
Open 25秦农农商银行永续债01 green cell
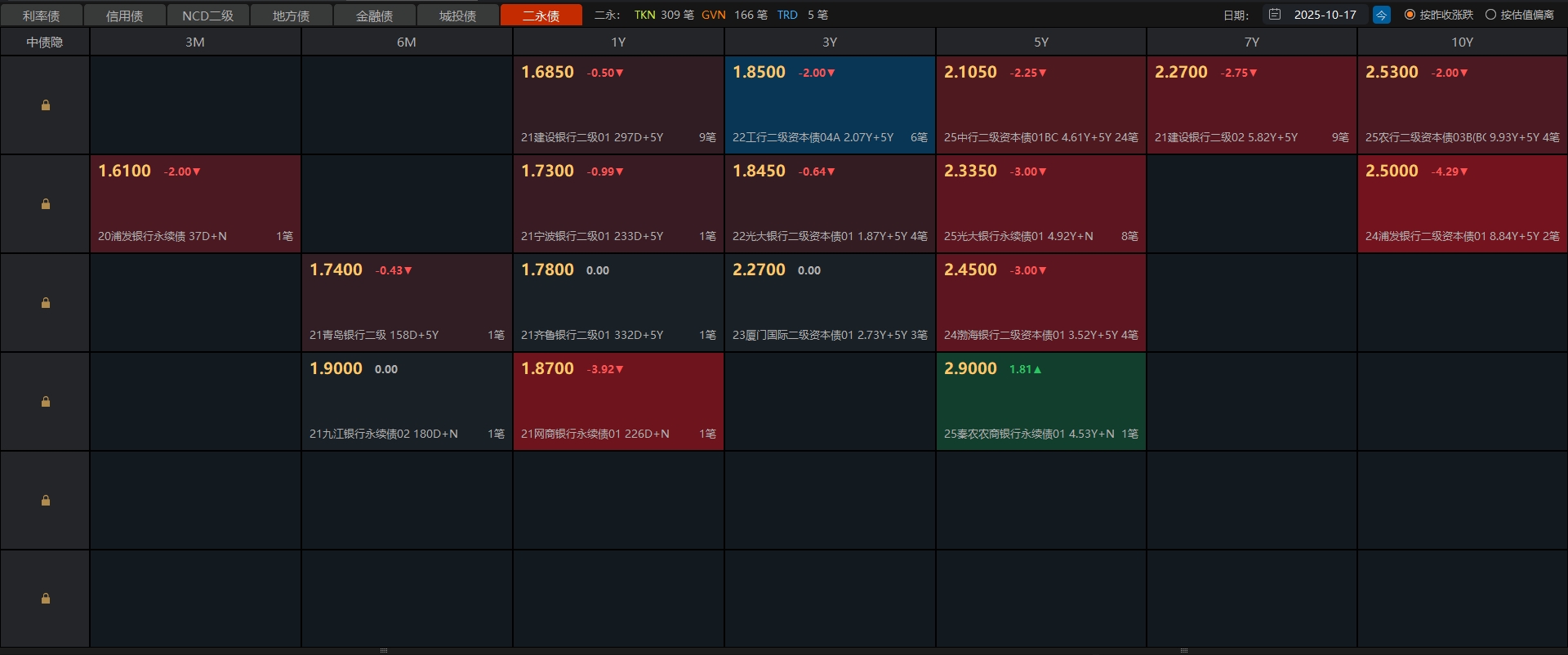pos(1041,402)
